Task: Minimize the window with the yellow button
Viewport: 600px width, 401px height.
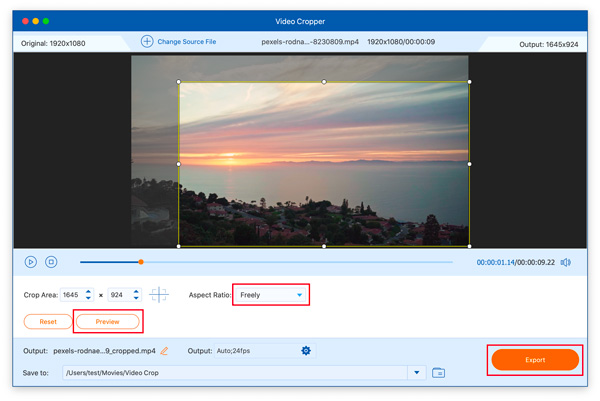Action: (x=36, y=21)
